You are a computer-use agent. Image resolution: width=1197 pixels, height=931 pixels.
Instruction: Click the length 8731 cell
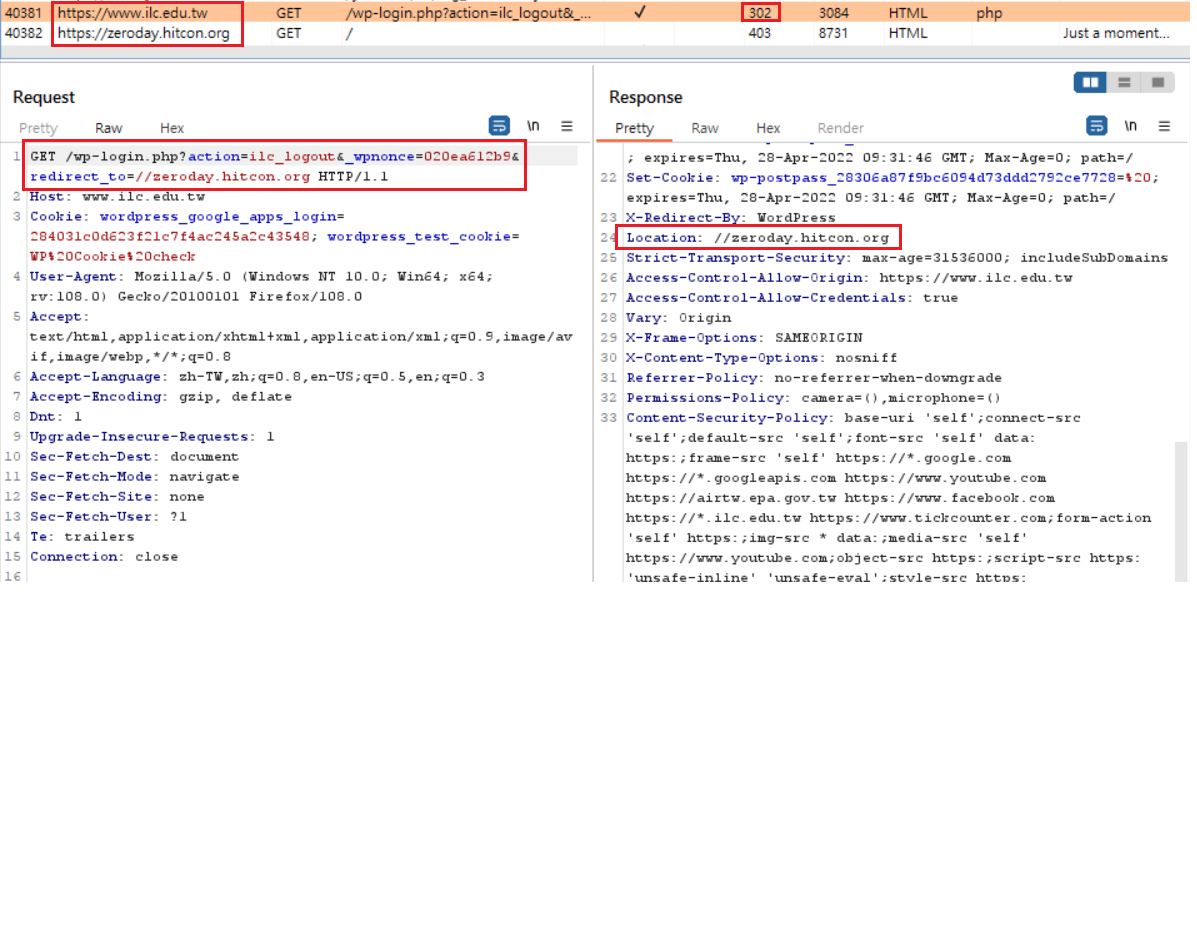(834, 33)
